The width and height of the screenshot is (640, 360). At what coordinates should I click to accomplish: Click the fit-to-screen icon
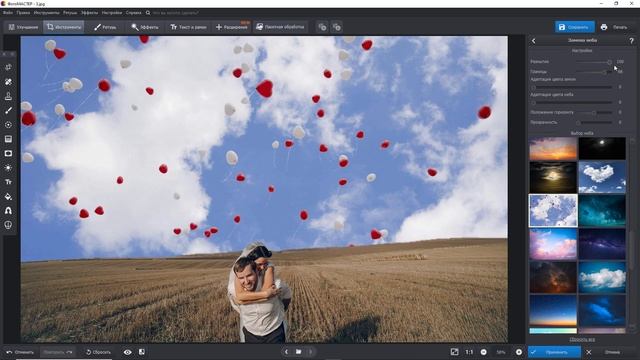click(454, 352)
